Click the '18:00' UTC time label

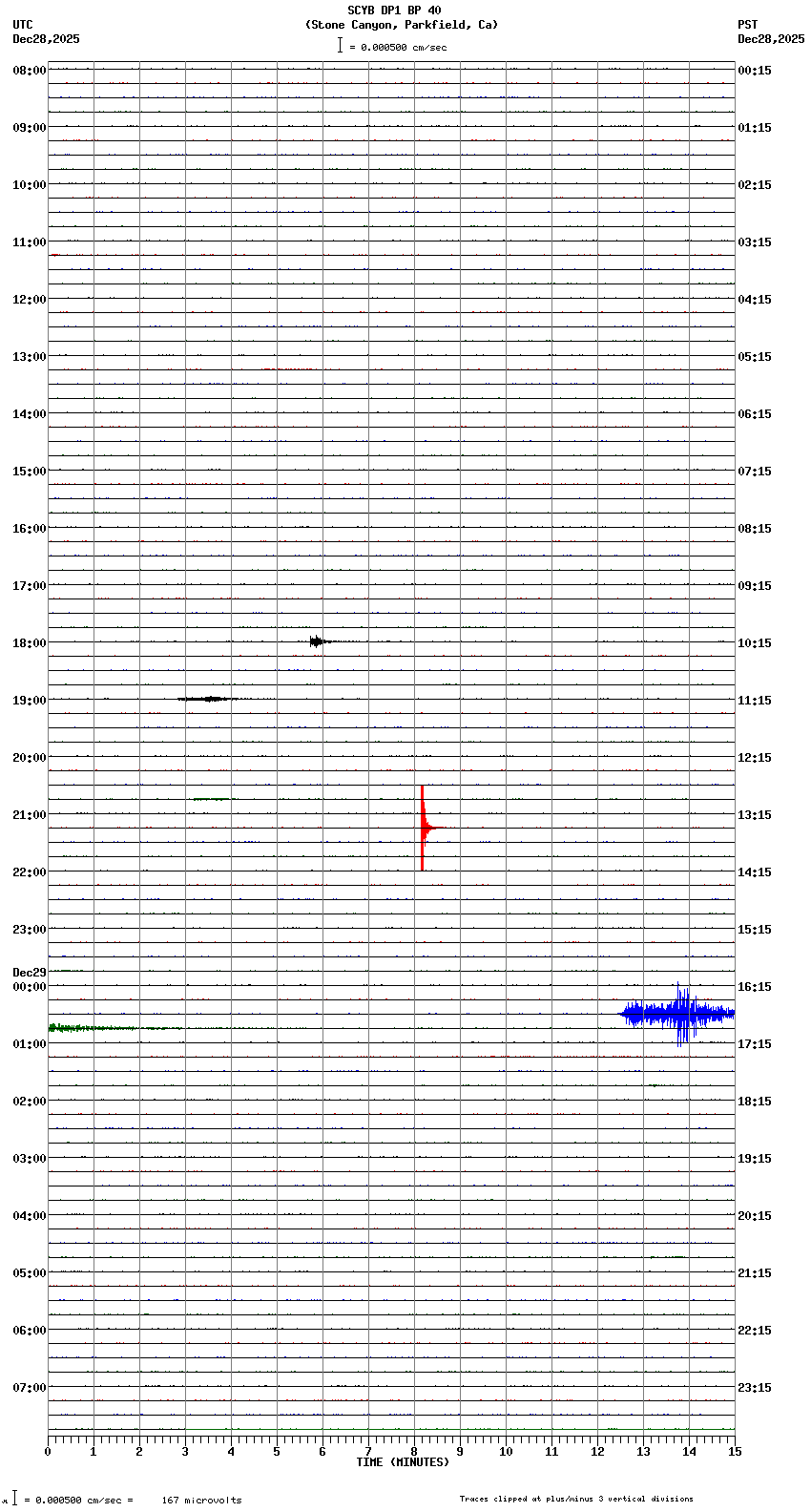tap(30, 643)
